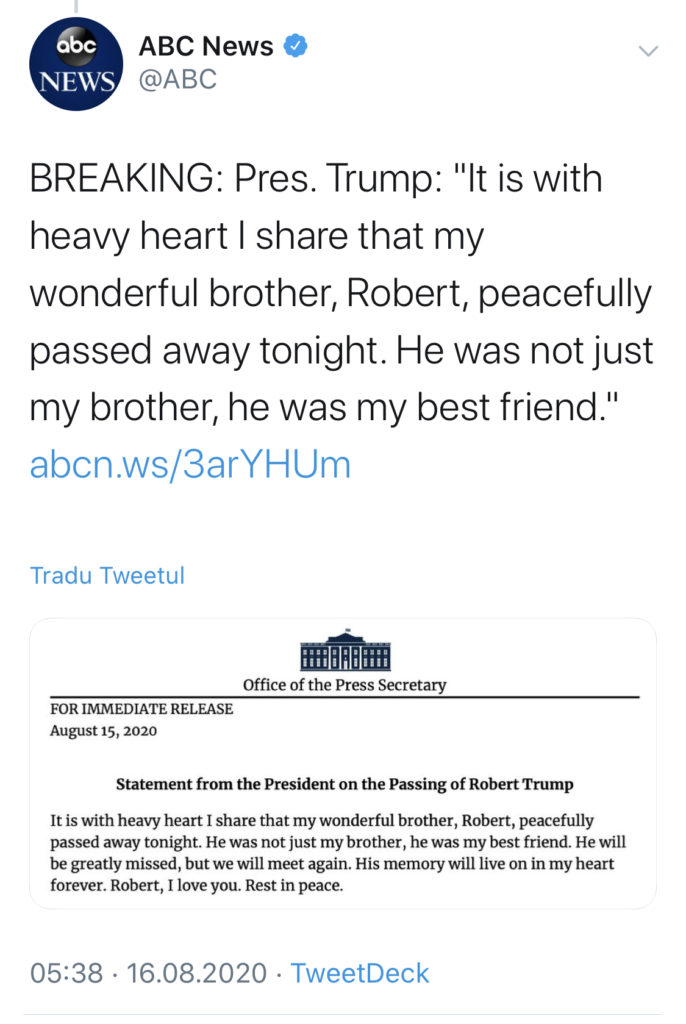Click the statement's body paragraph text
This screenshot has width=686, height=1024.
[x=345, y=853]
